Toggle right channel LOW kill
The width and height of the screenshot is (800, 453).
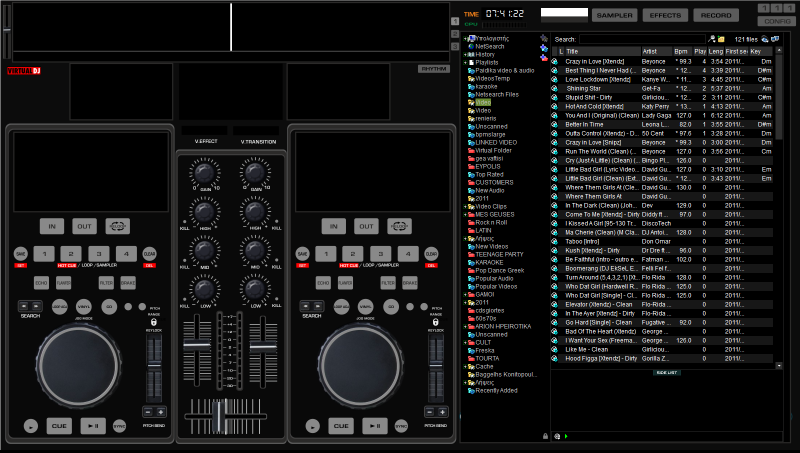coord(277,300)
